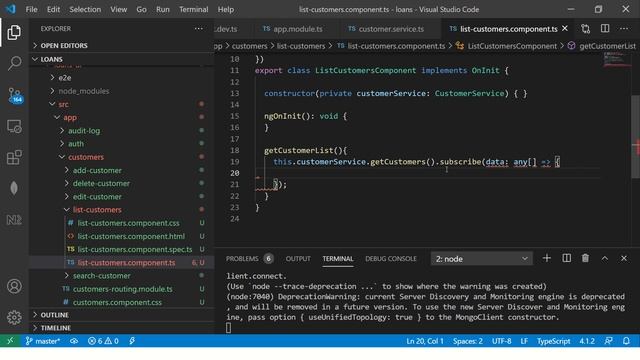Open the terminal selector dropdown '2: node'

[482, 259]
